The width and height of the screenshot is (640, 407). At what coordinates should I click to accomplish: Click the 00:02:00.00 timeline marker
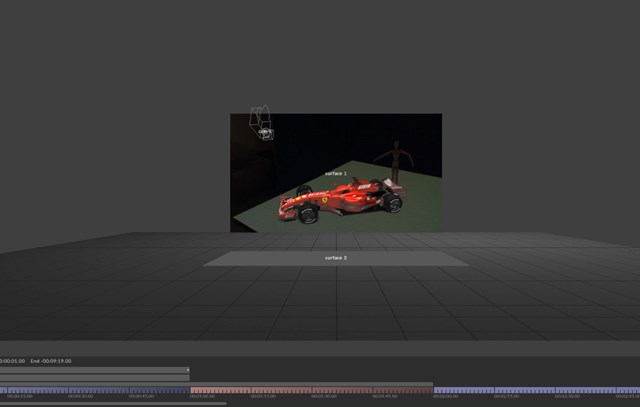446,396
